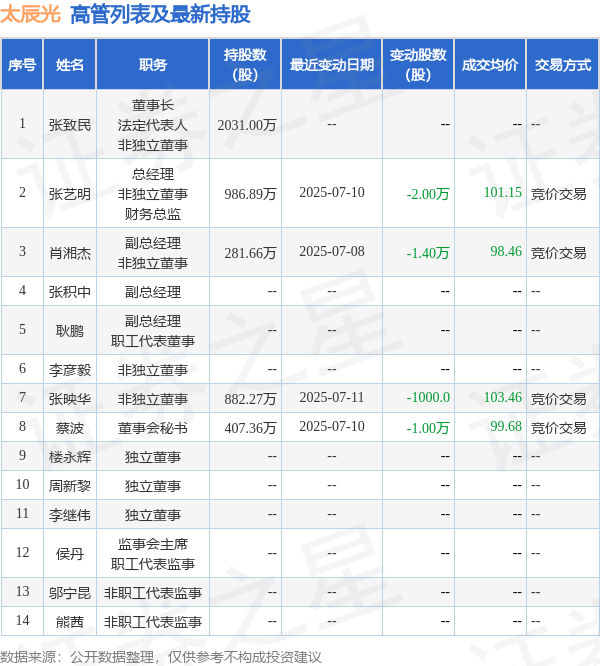Click the -2.00万 change value
The width and height of the screenshot is (600, 666).
tap(428, 194)
